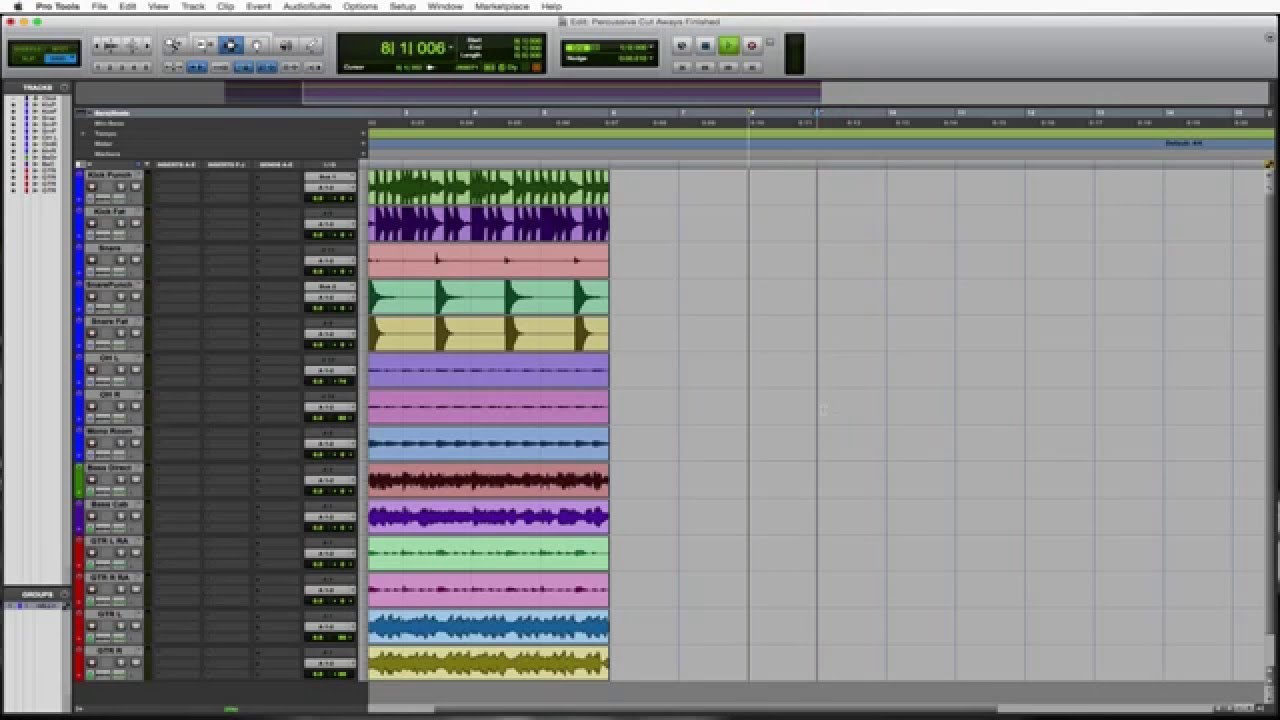
Task: Open Kick Punch input selector Bus 1
Action: click(x=329, y=177)
